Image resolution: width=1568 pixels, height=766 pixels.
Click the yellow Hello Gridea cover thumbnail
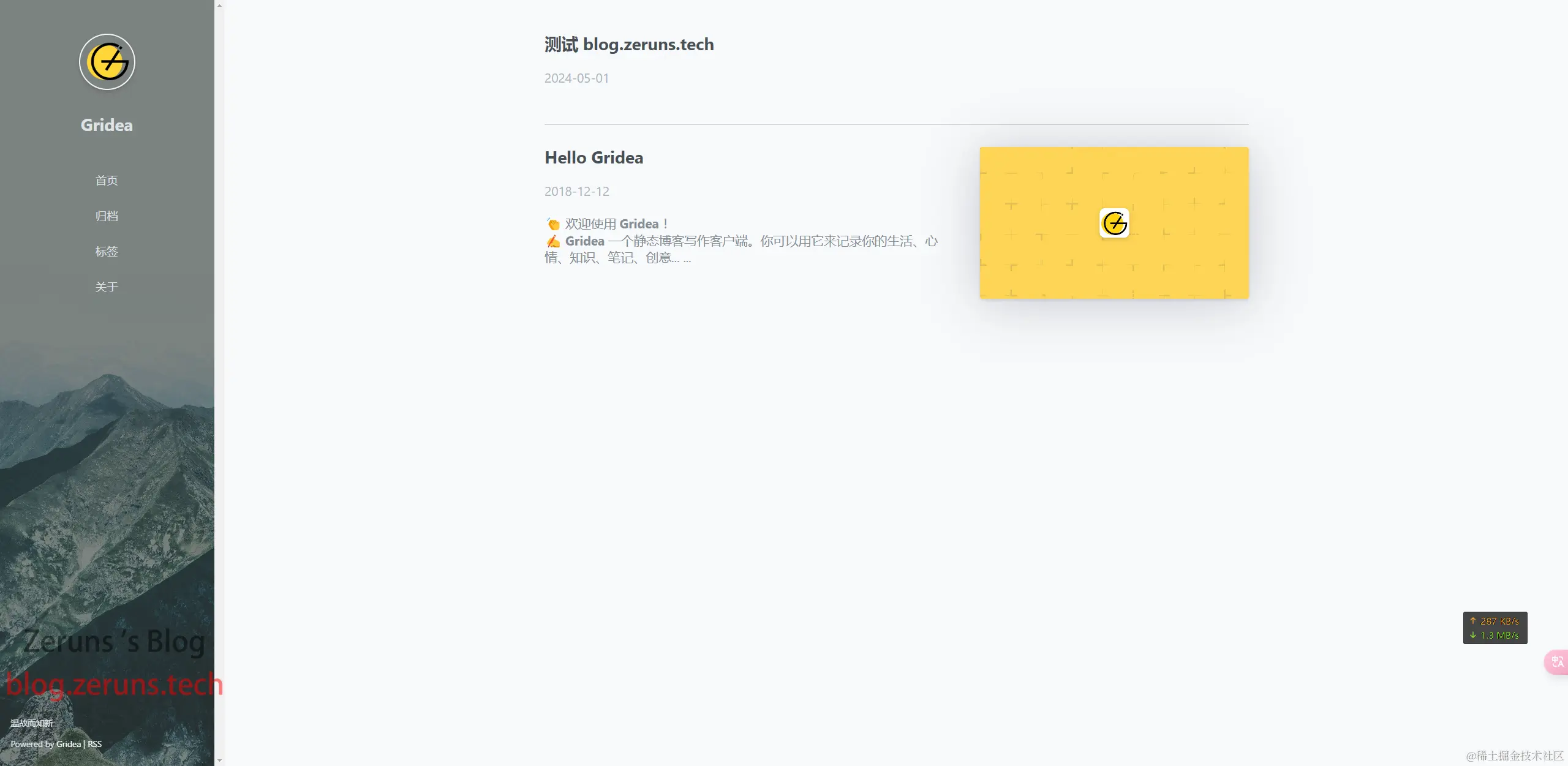tap(1041, 263)
